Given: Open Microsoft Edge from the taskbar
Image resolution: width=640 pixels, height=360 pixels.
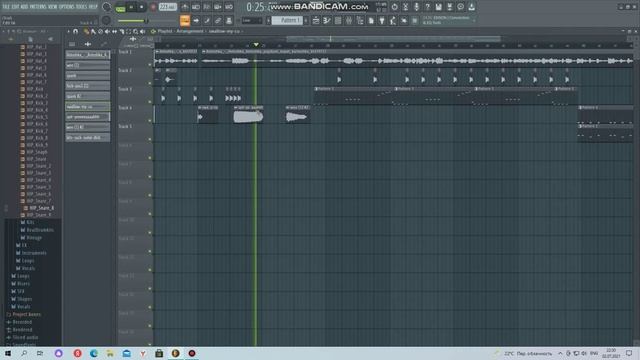Looking at the screenshot, I should (94, 353).
